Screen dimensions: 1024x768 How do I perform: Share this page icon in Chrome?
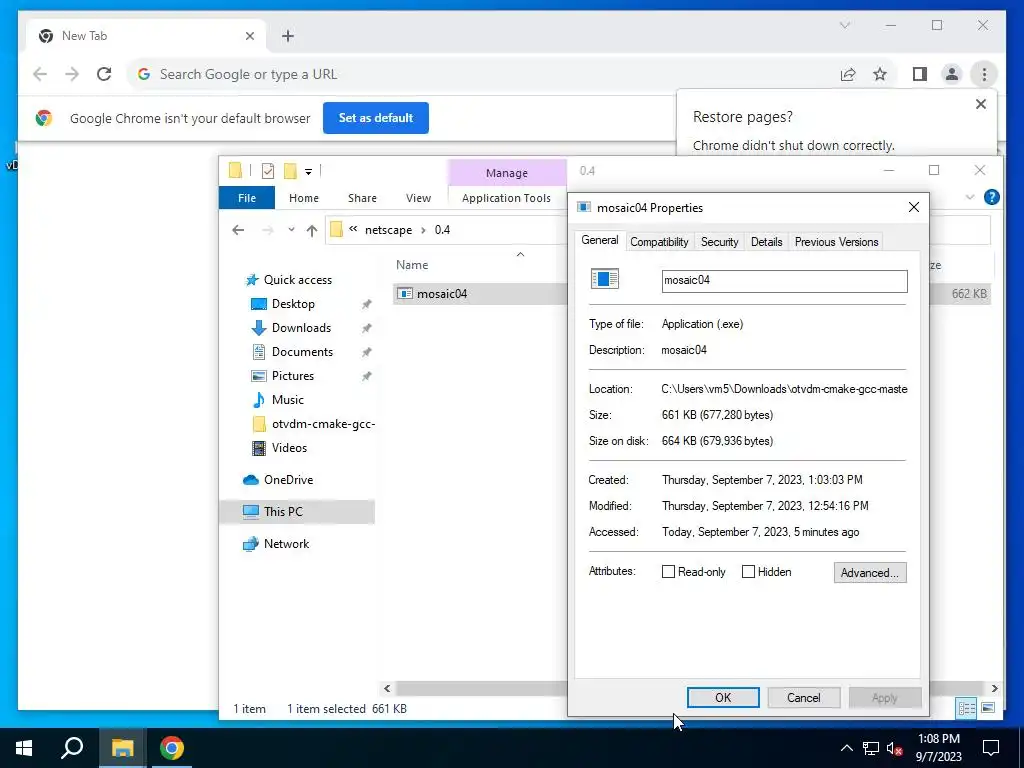pyautogui.click(x=848, y=74)
